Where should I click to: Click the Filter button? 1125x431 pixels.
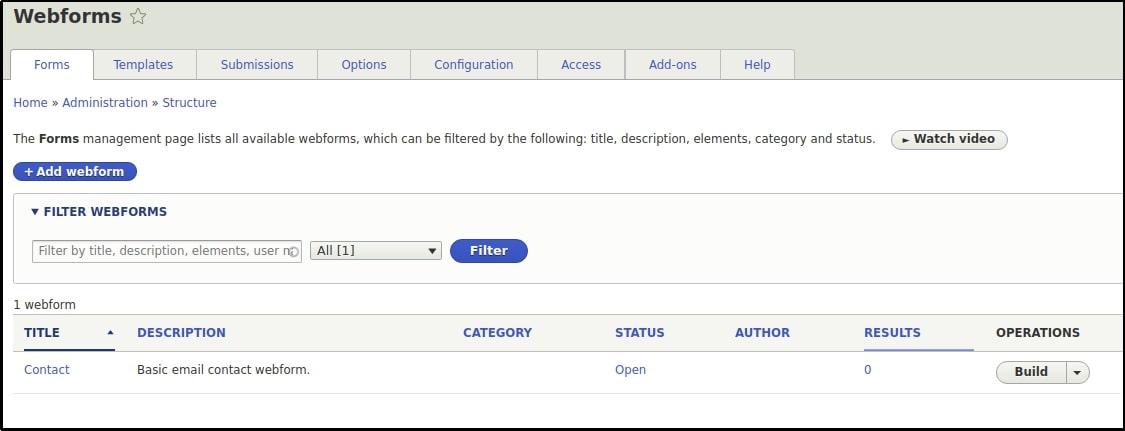488,251
